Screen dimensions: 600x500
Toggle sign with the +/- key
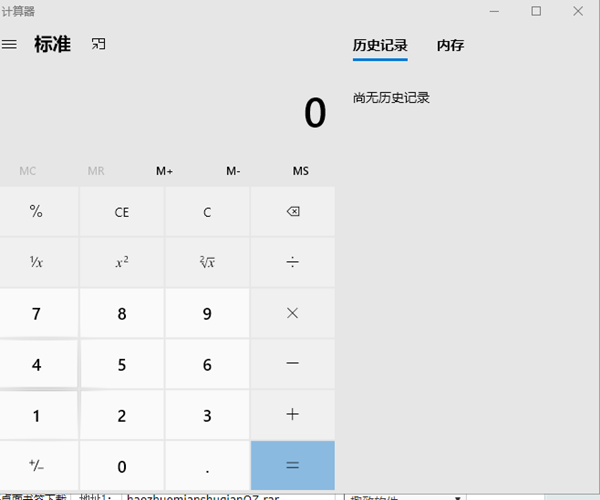coord(37,466)
